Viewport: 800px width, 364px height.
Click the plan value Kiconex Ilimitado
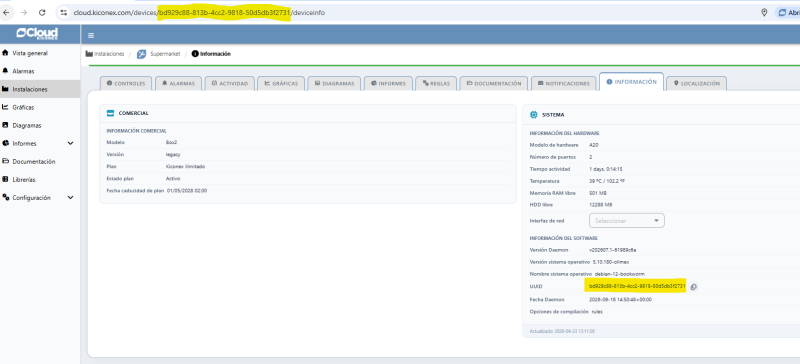coord(186,166)
